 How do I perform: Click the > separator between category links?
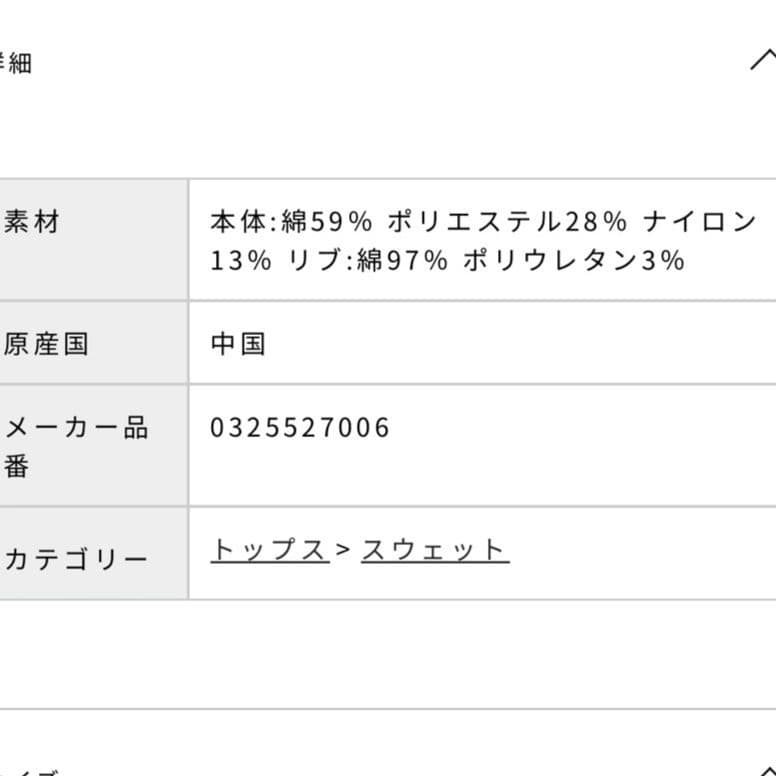pos(344,550)
